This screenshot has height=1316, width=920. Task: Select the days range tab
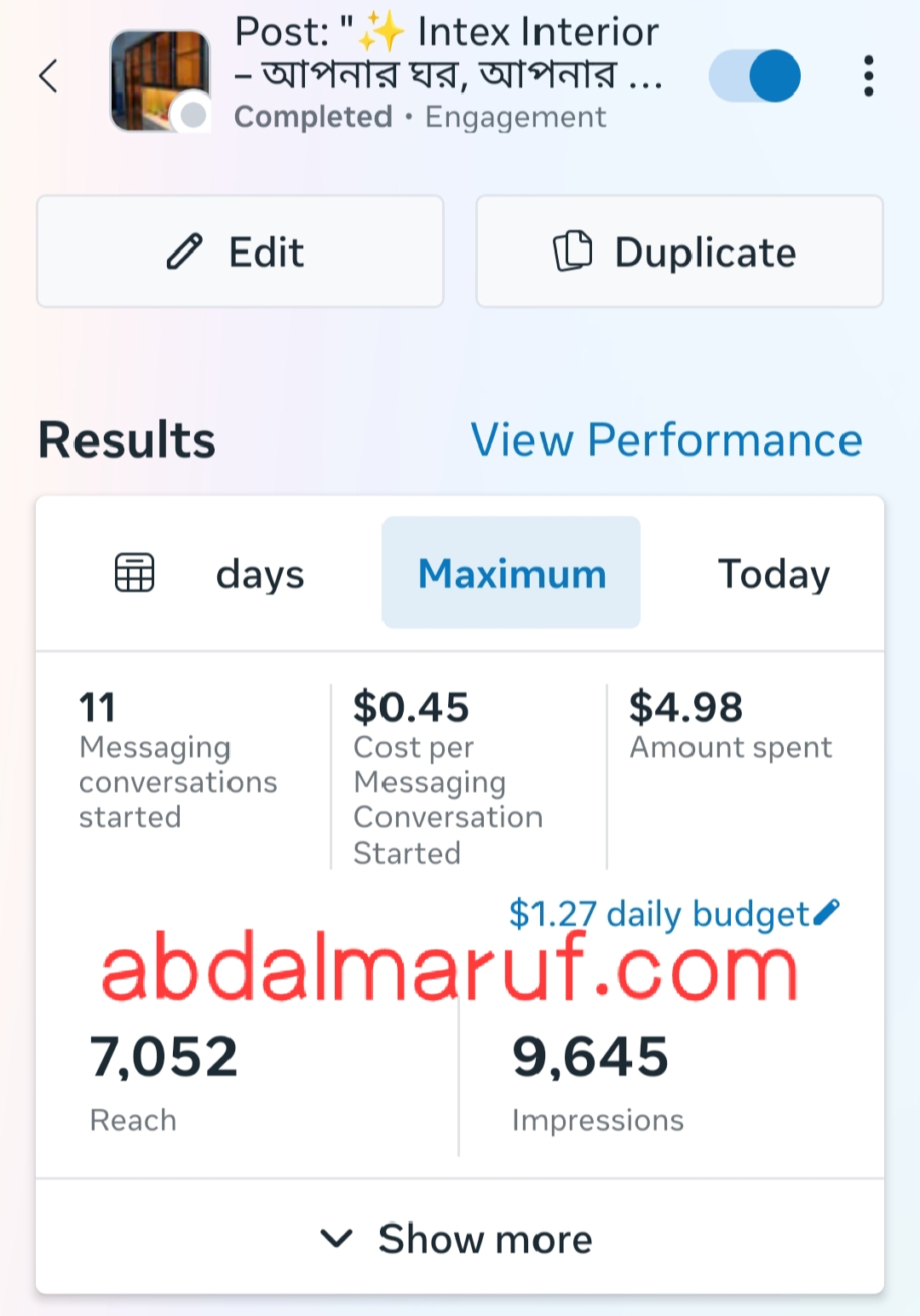point(260,574)
